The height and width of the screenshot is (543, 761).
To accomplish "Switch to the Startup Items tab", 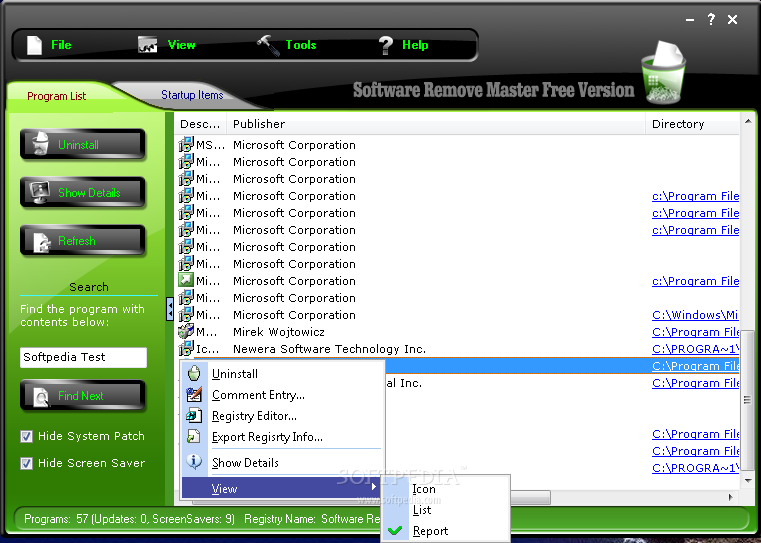I will (x=192, y=95).
